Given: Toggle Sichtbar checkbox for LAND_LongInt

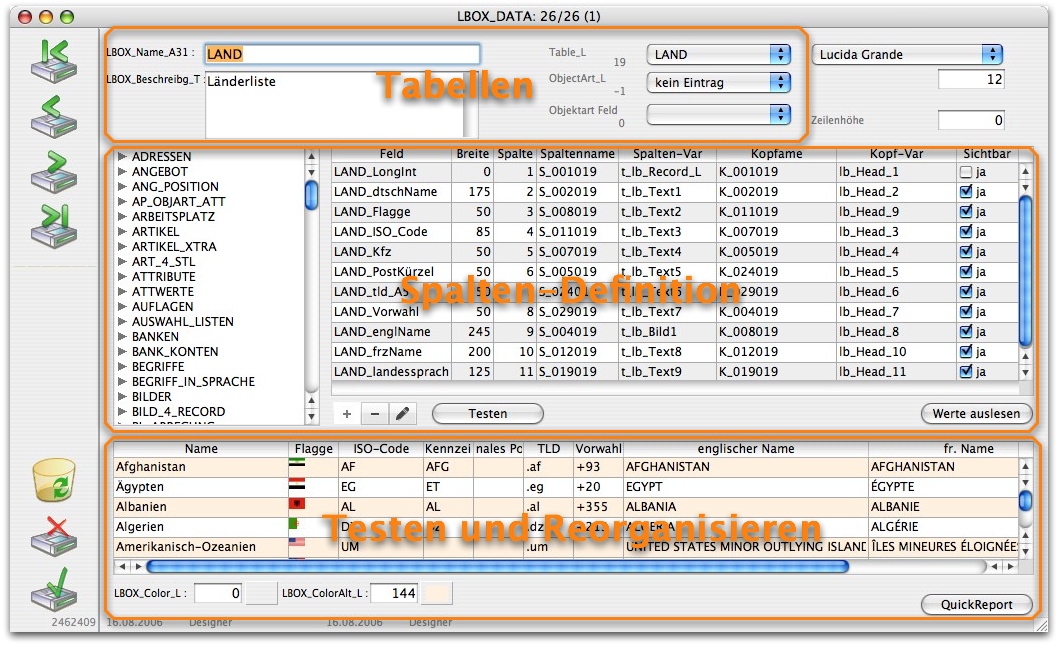Looking at the screenshot, I should tap(966, 172).
